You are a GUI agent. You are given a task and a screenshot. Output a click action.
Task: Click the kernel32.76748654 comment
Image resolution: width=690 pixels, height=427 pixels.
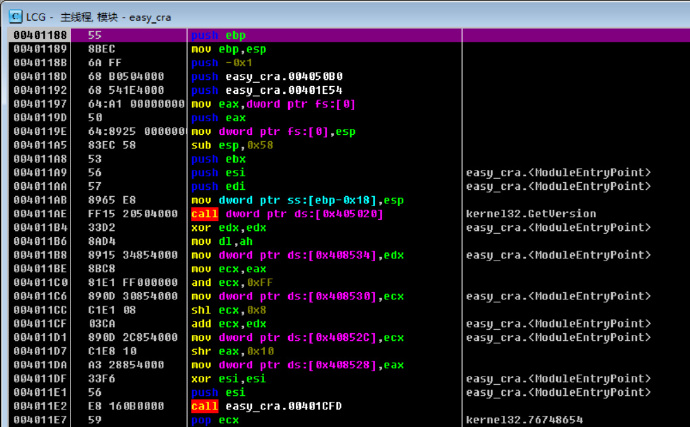coord(524,420)
